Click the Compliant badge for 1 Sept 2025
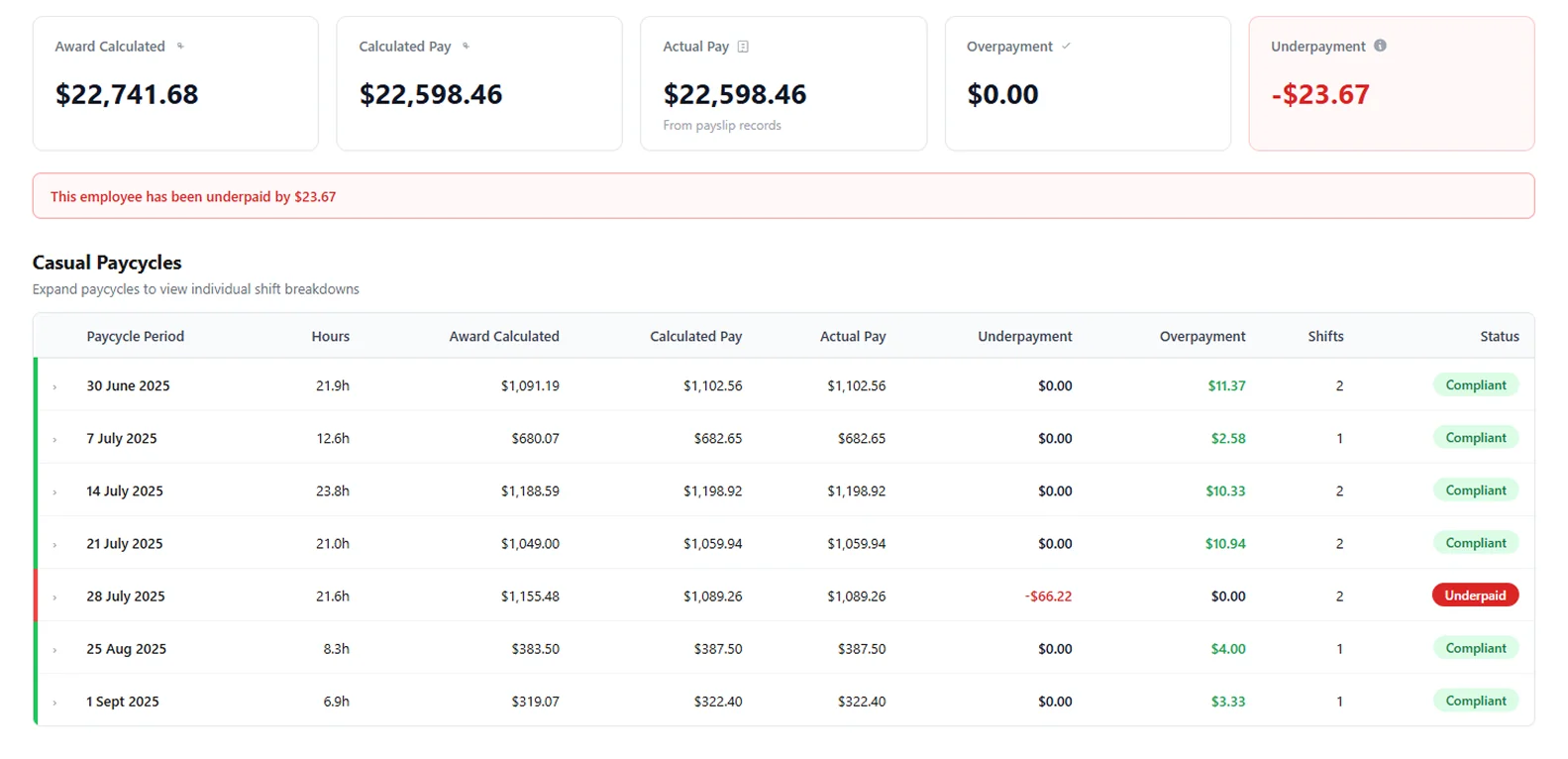This screenshot has width=1568, height=759. 1476,701
